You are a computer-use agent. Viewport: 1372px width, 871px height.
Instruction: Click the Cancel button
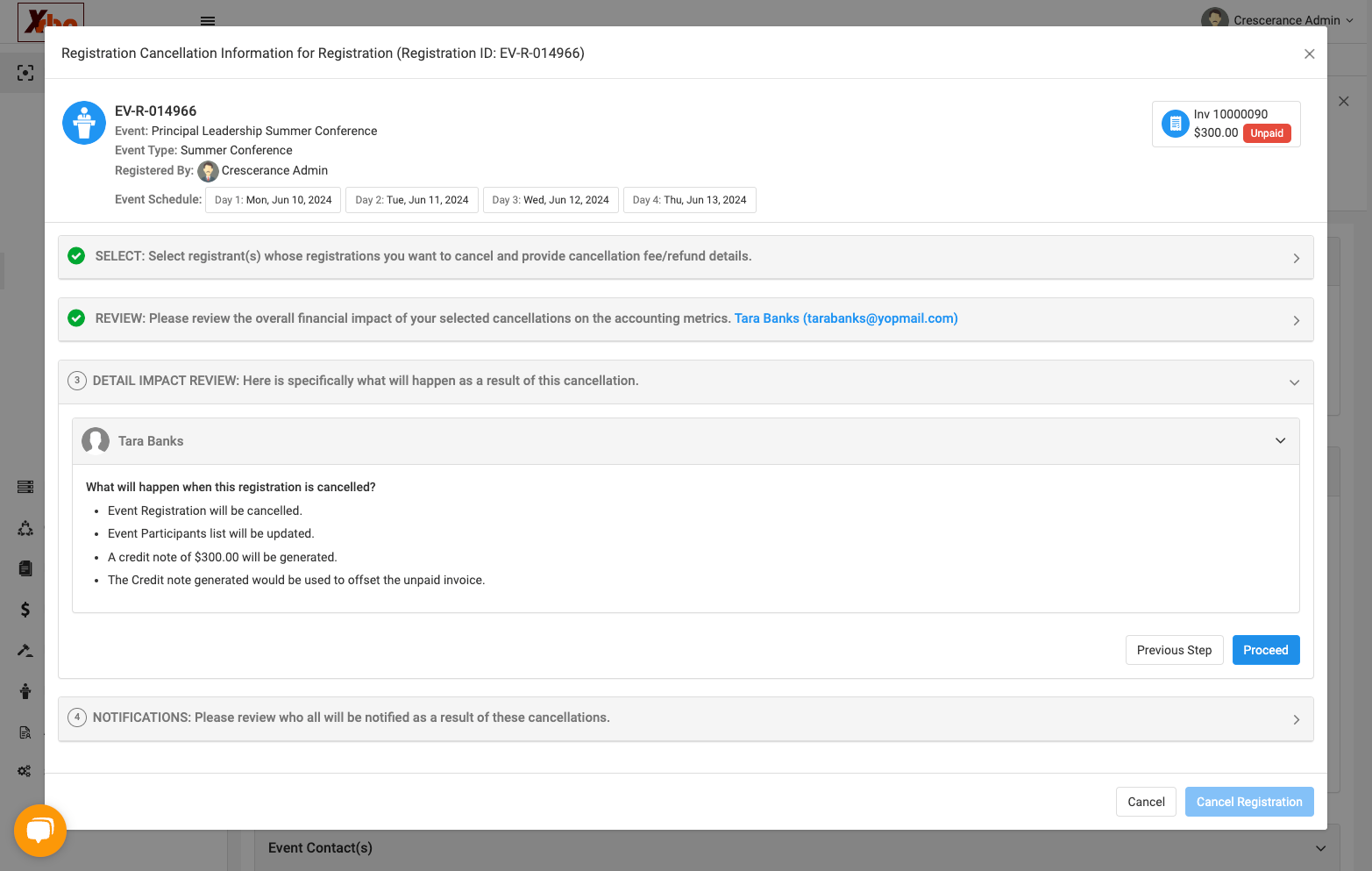[x=1146, y=802]
